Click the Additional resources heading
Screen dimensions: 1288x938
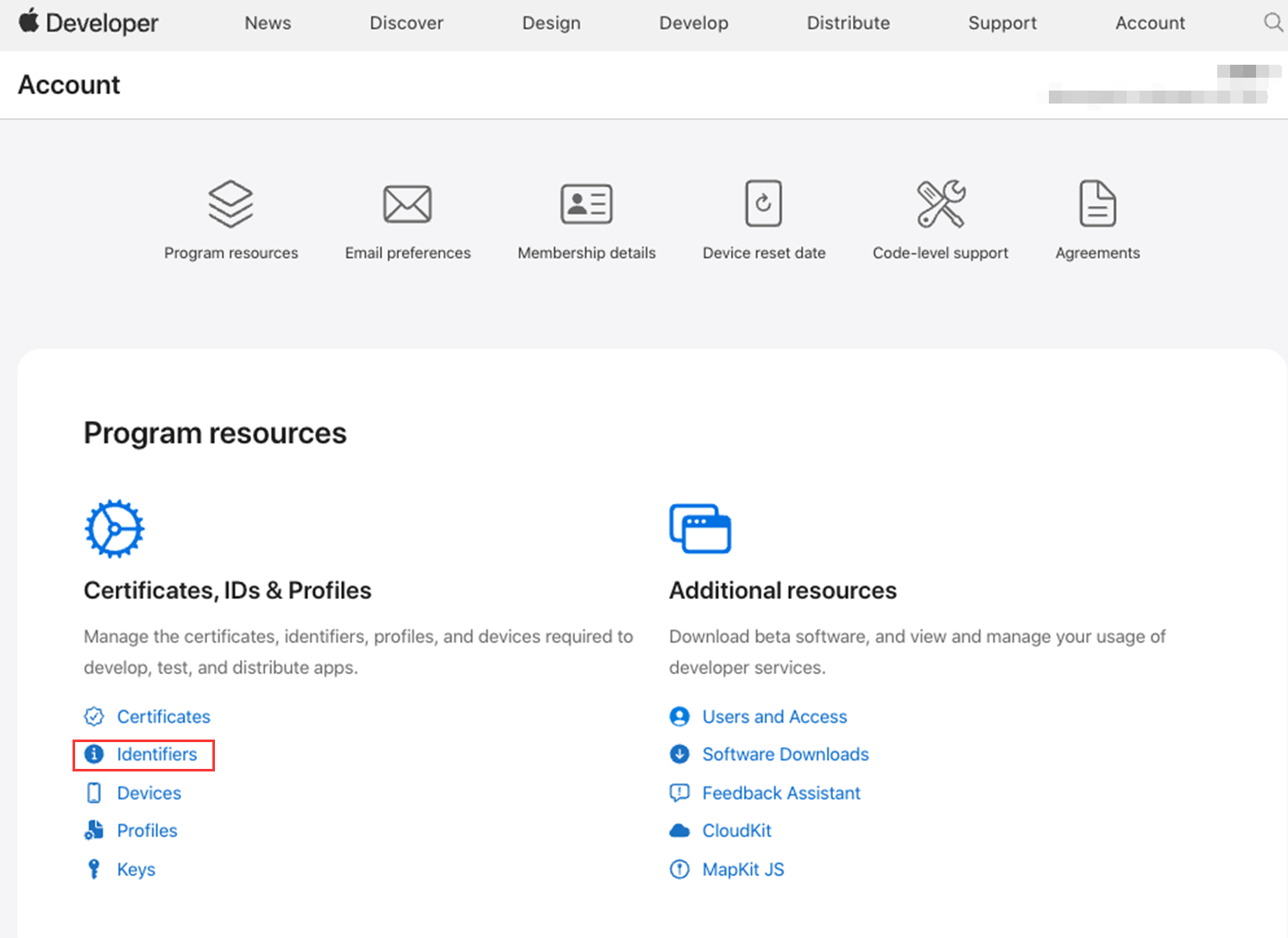pyautogui.click(x=783, y=590)
